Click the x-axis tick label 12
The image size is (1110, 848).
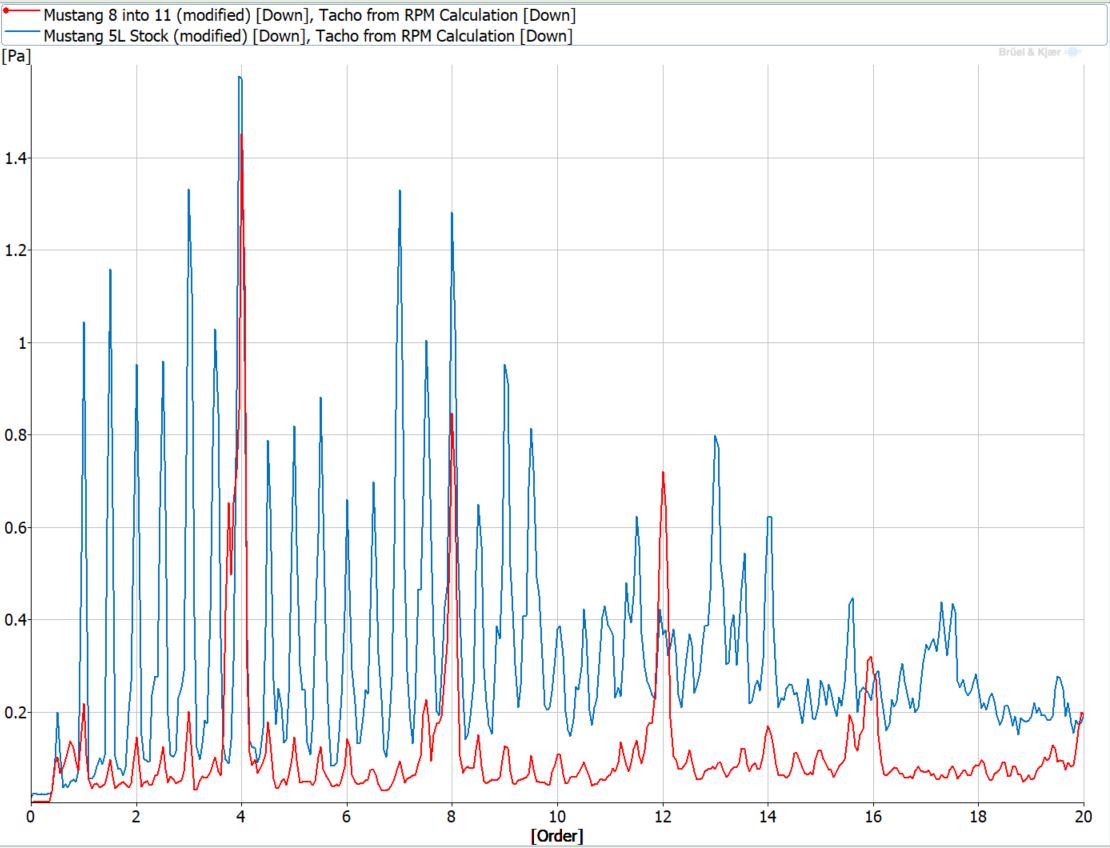coord(663,816)
